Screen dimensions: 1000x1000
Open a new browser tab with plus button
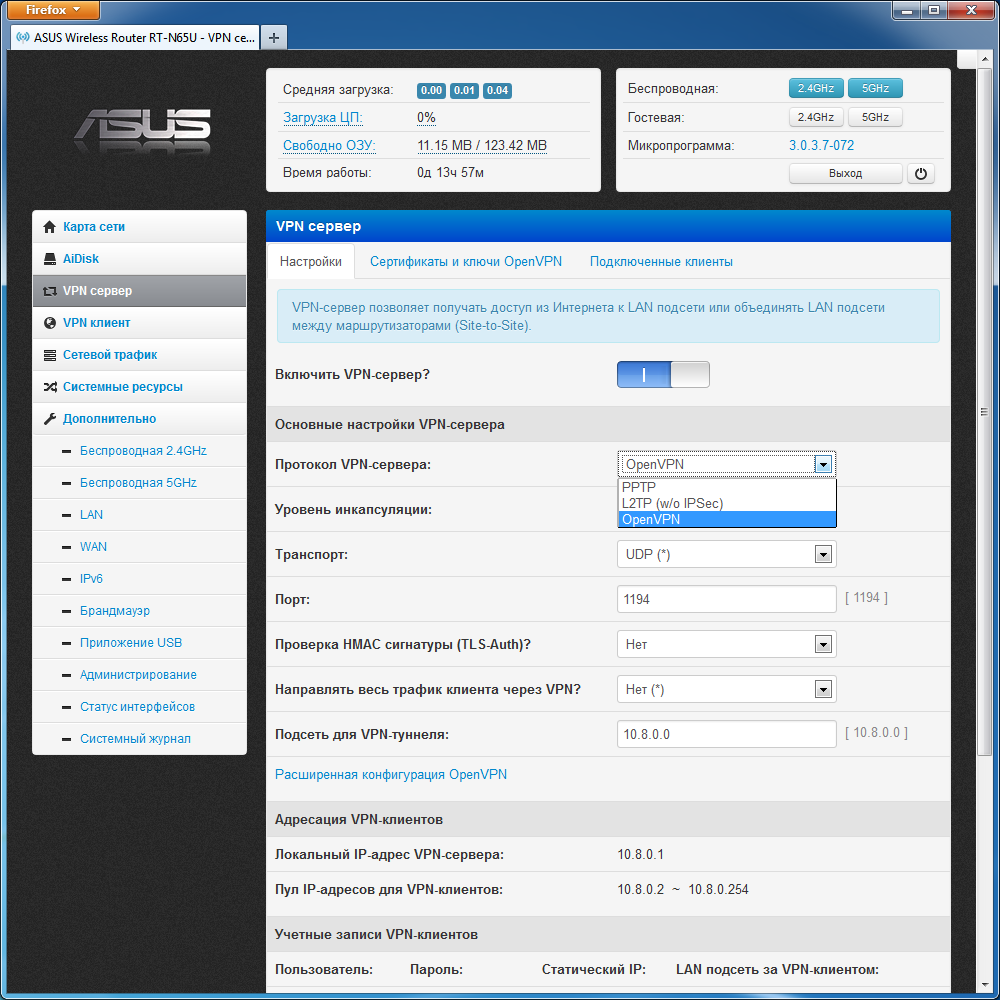pos(274,38)
